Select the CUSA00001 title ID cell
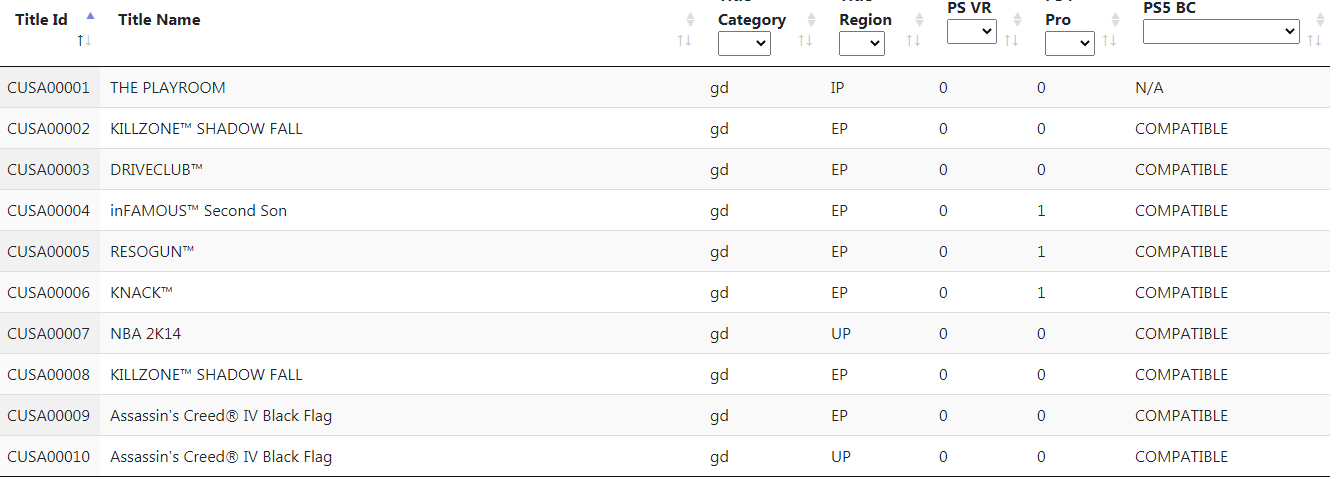1331x479 pixels. pyautogui.click(x=49, y=88)
